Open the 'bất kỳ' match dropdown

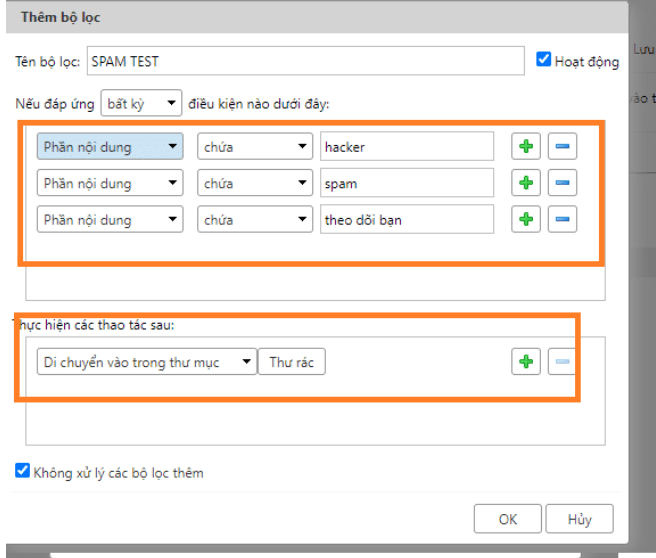coord(141,103)
